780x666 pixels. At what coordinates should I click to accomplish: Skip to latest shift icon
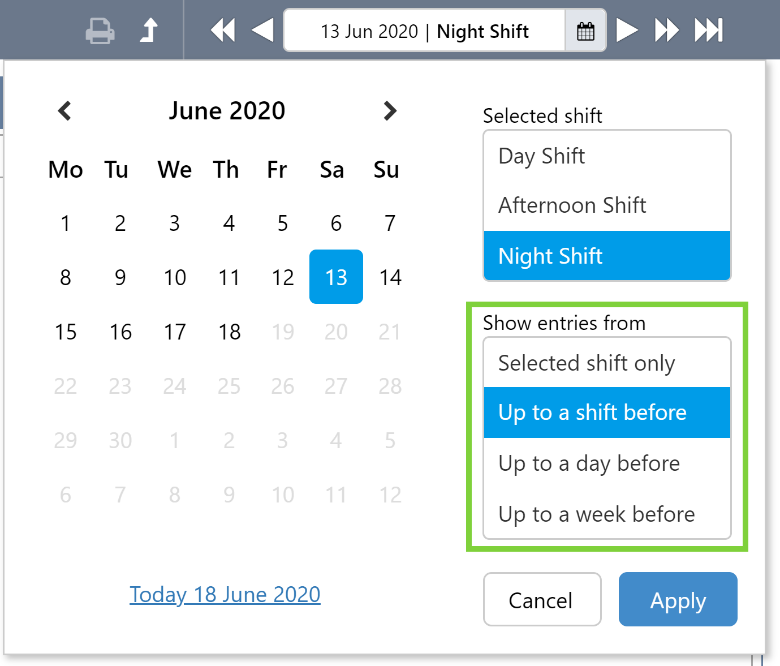click(x=709, y=31)
